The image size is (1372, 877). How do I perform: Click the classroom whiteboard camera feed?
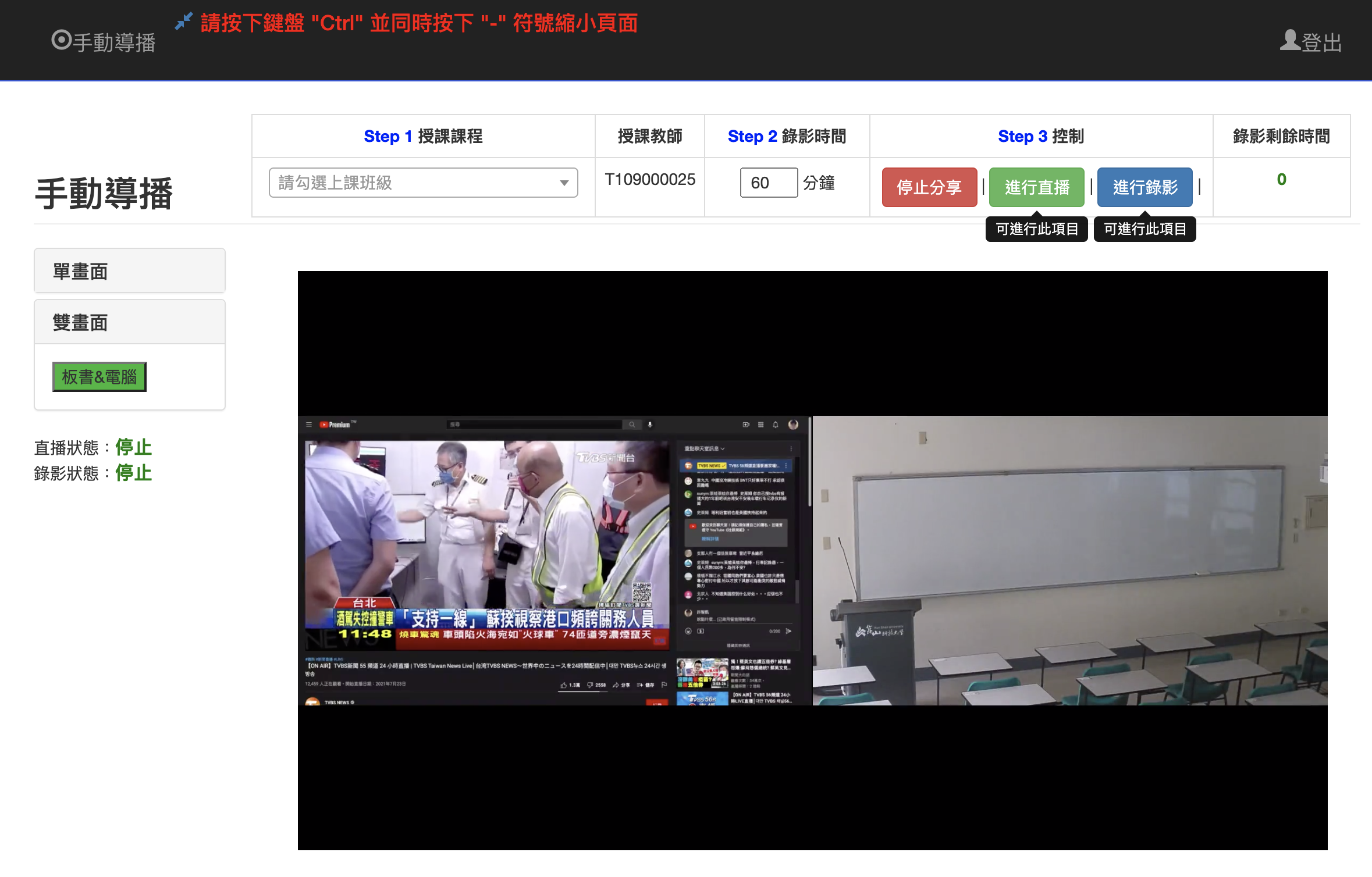[1070, 560]
